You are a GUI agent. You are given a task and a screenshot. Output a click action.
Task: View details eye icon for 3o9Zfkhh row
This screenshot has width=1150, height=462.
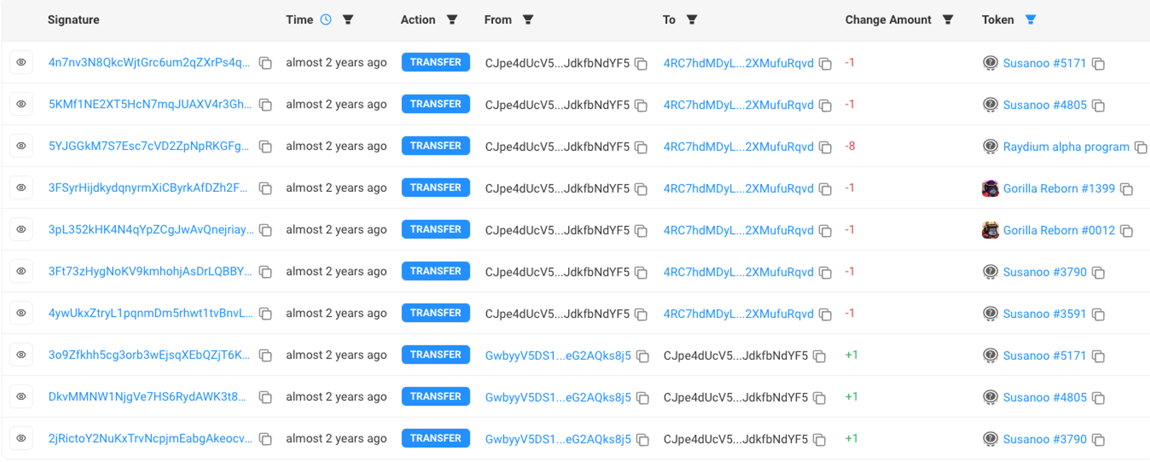click(x=21, y=356)
